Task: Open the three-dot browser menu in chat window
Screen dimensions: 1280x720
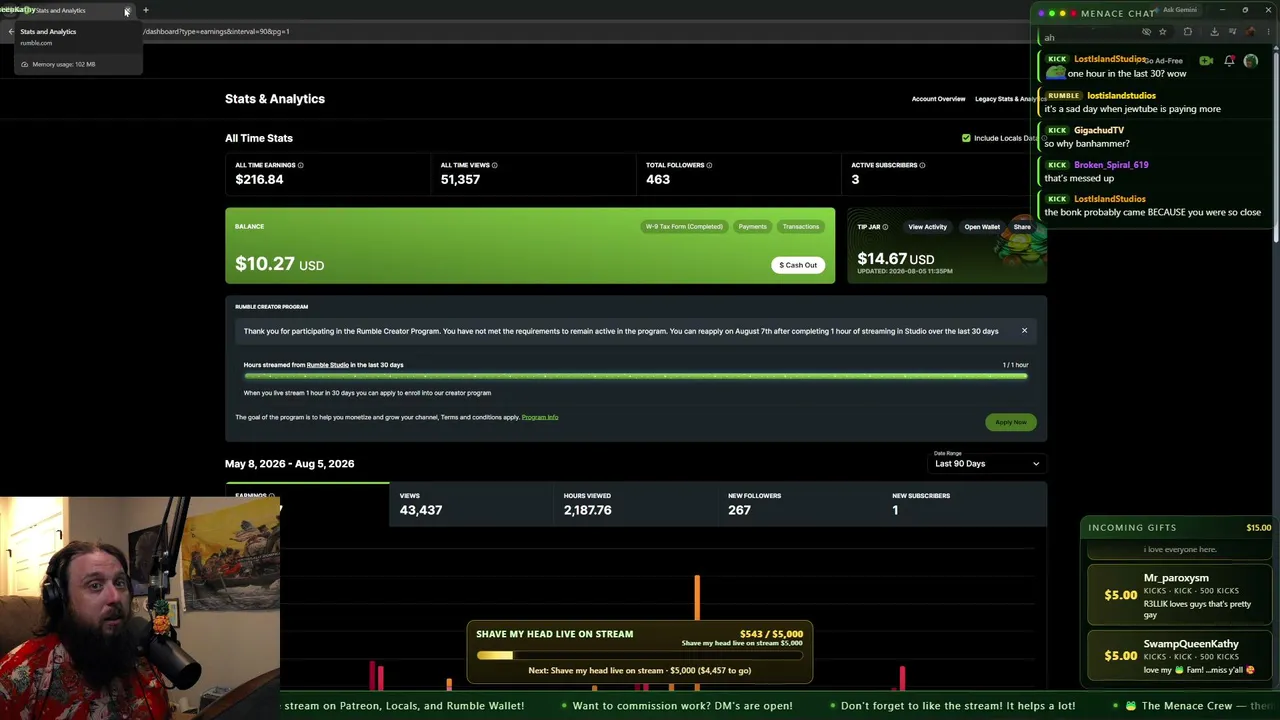Action: 1267,32
